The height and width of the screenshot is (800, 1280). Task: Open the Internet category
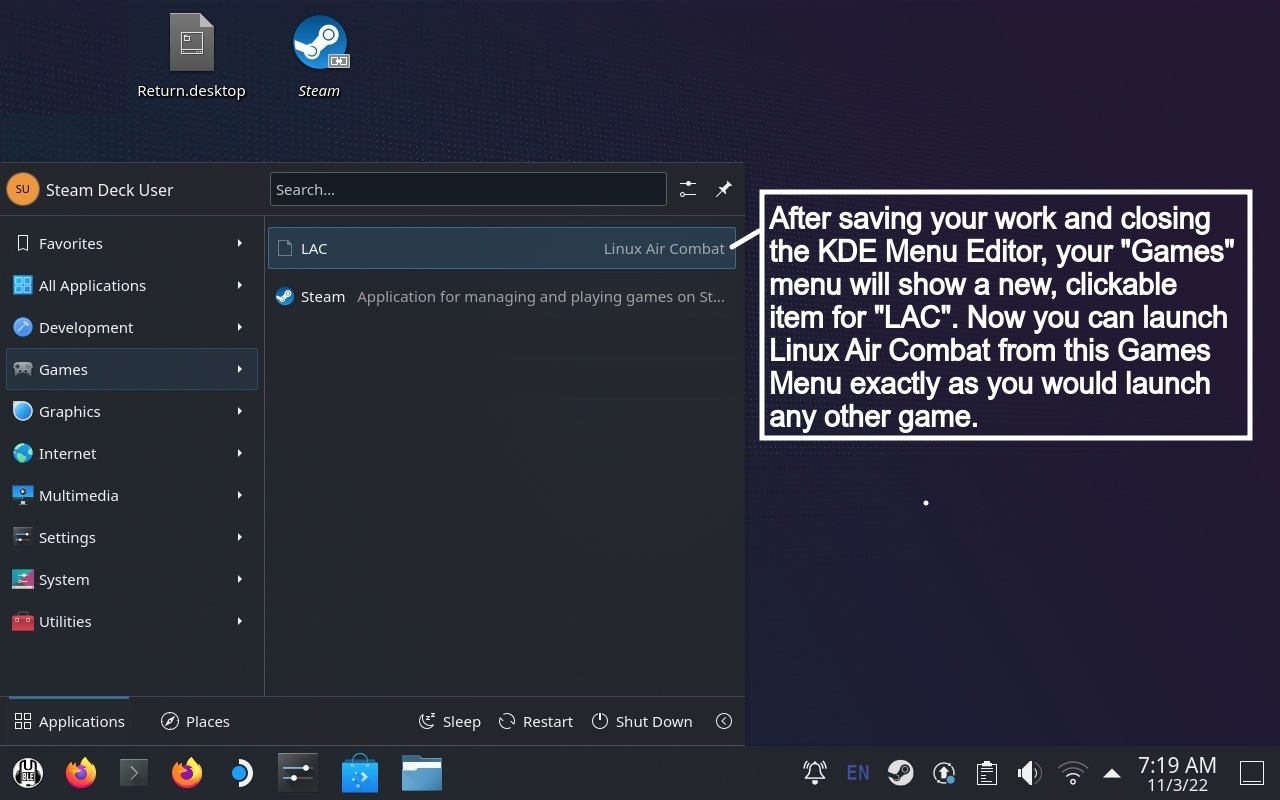(132, 453)
